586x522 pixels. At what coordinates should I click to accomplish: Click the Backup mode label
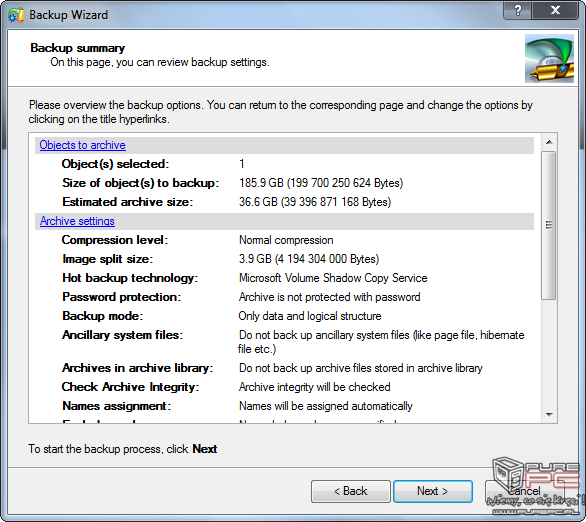tap(102, 316)
